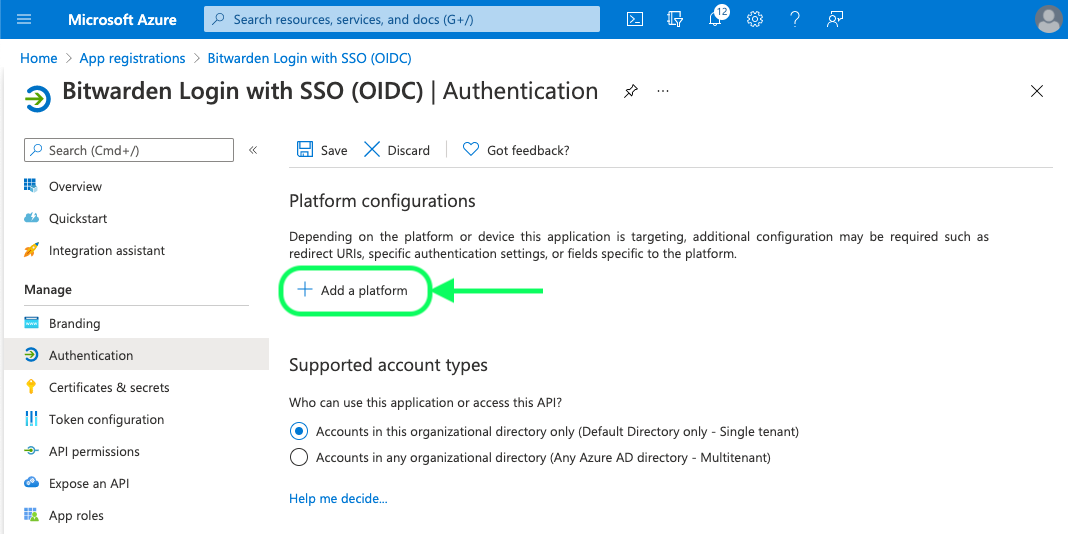
Task: Click the Overview grid icon
Action: click(31, 186)
